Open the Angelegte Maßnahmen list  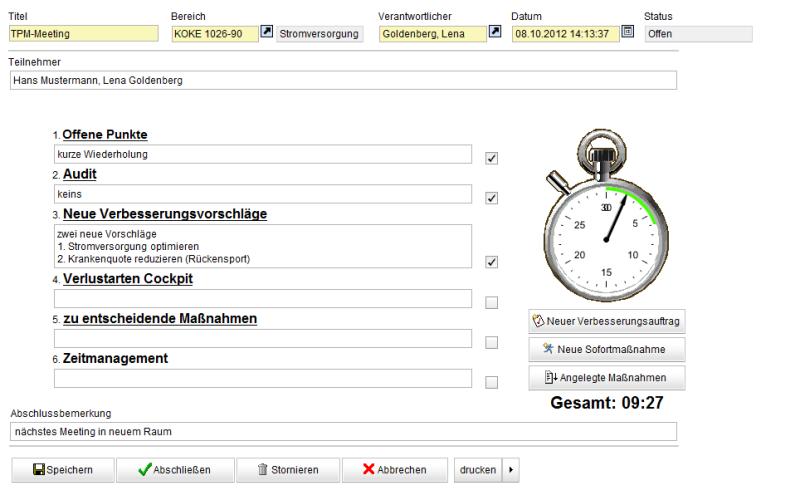coord(607,378)
